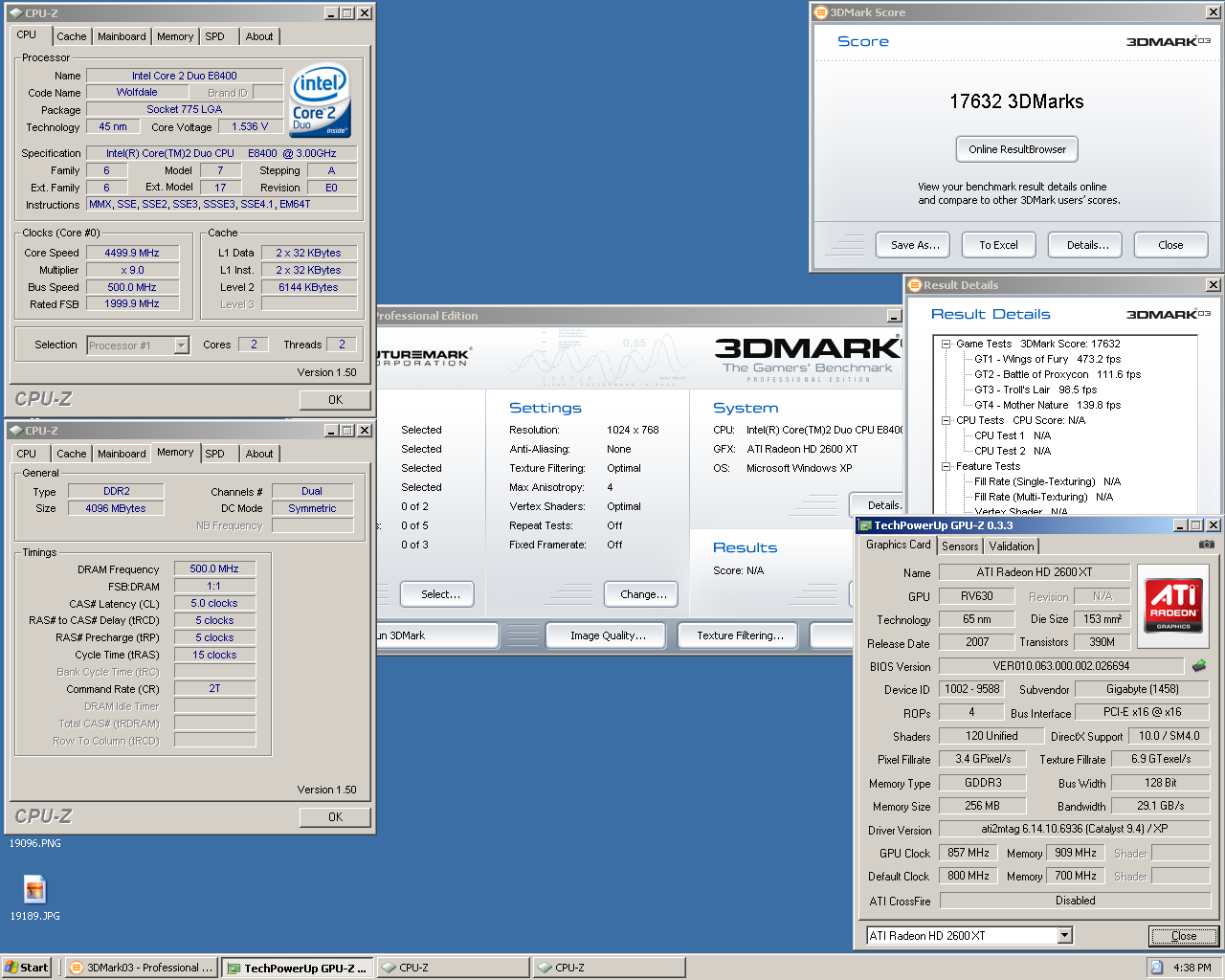Click the Change... settings button
This screenshot has height=980, width=1225.
(x=643, y=594)
